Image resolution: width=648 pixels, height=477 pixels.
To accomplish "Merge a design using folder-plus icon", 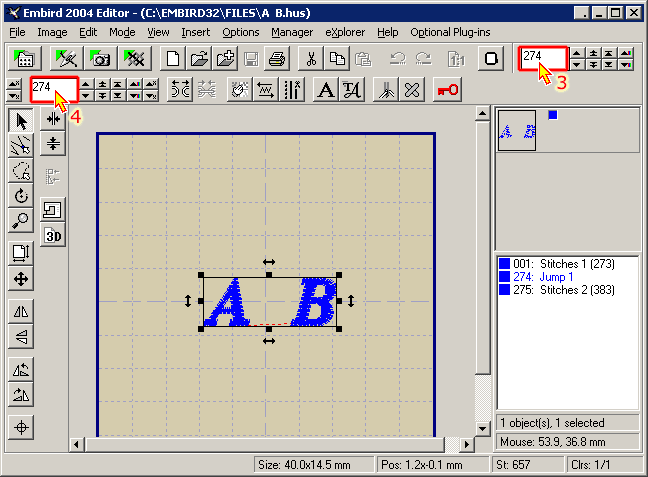I will (x=226, y=58).
